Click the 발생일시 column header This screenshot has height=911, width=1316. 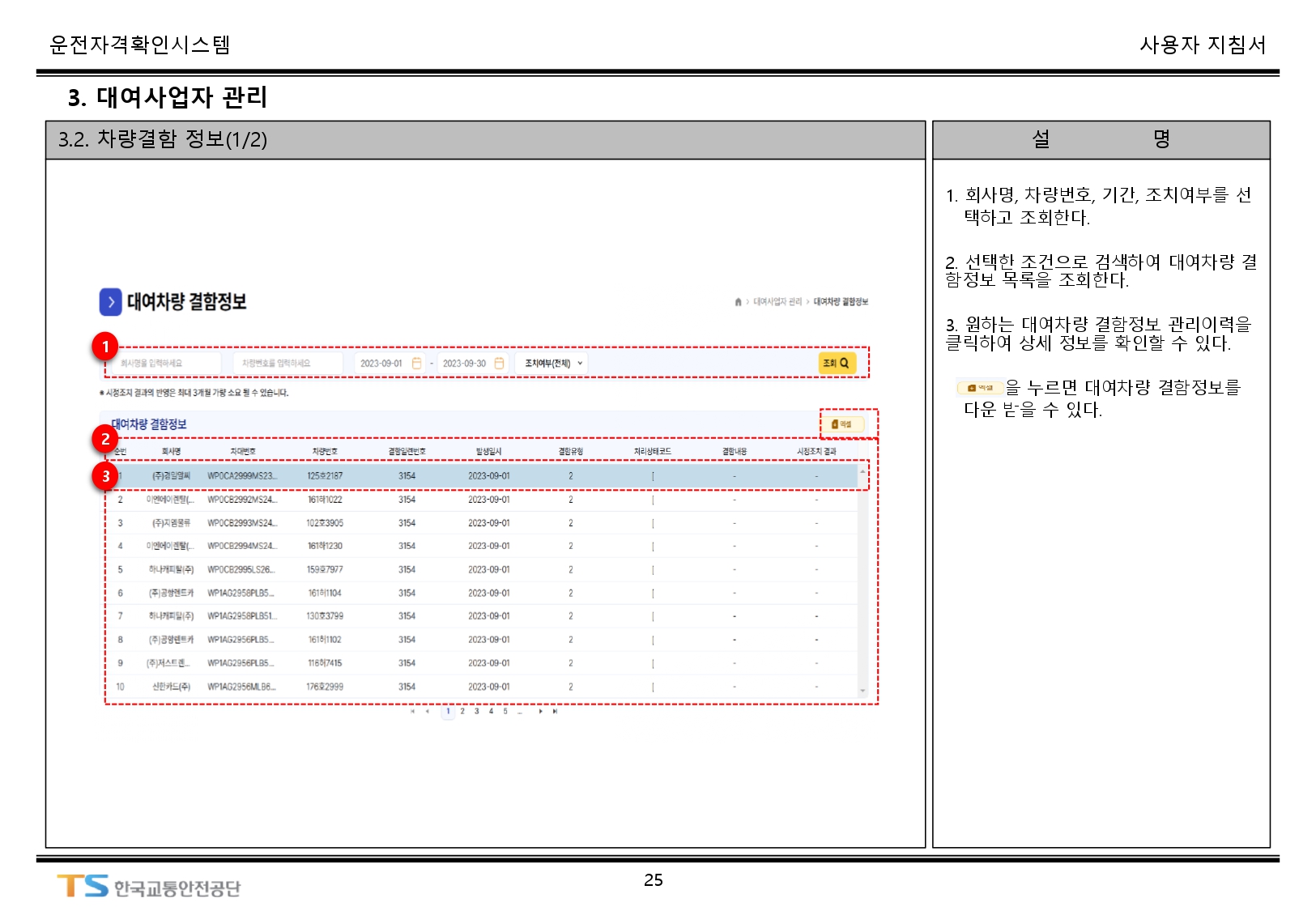click(x=488, y=452)
